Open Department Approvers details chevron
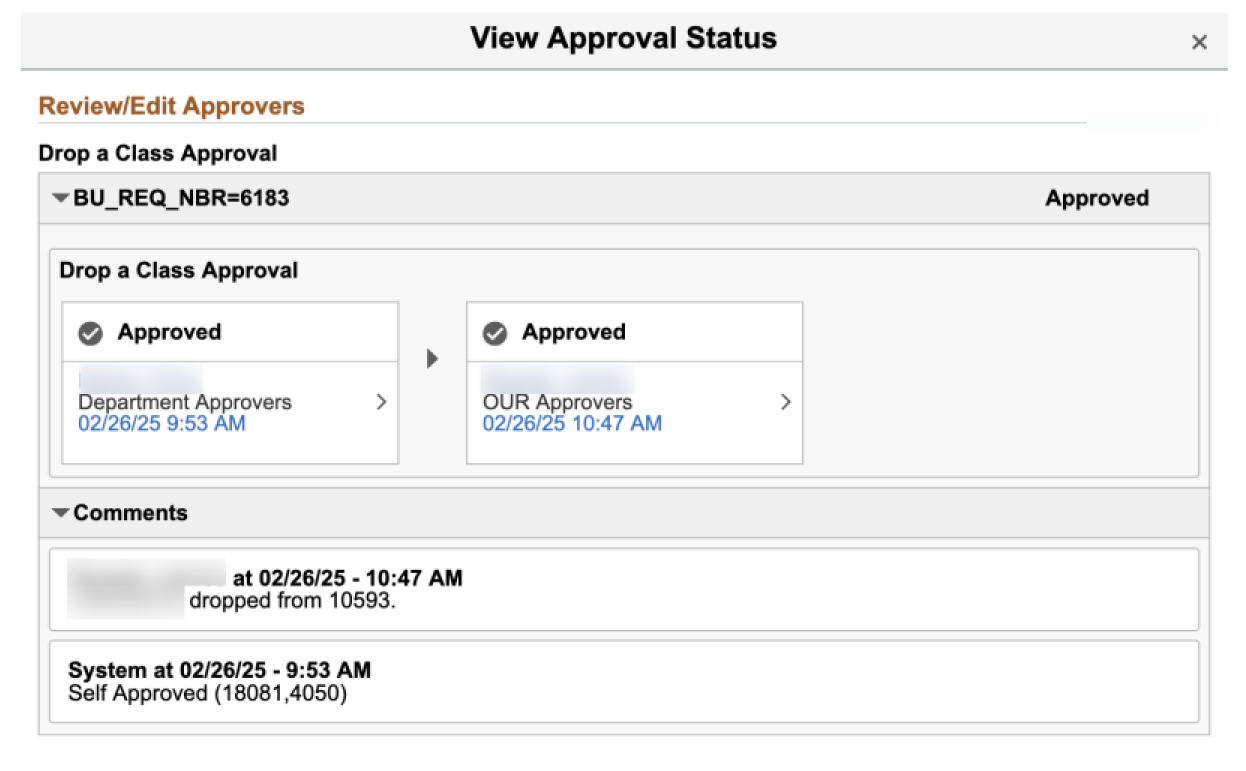 pyautogui.click(x=381, y=402)
